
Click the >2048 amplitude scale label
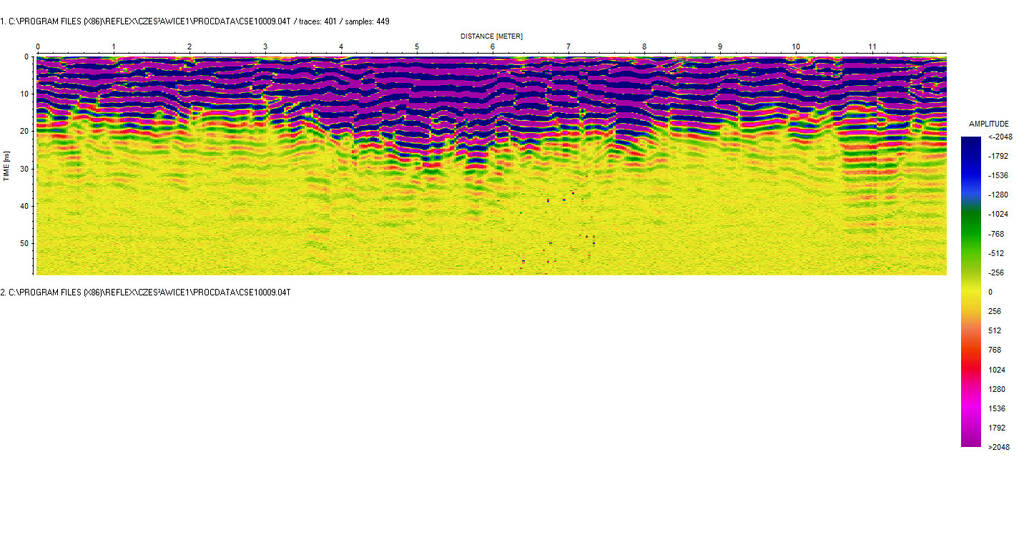tap(998, 447)
